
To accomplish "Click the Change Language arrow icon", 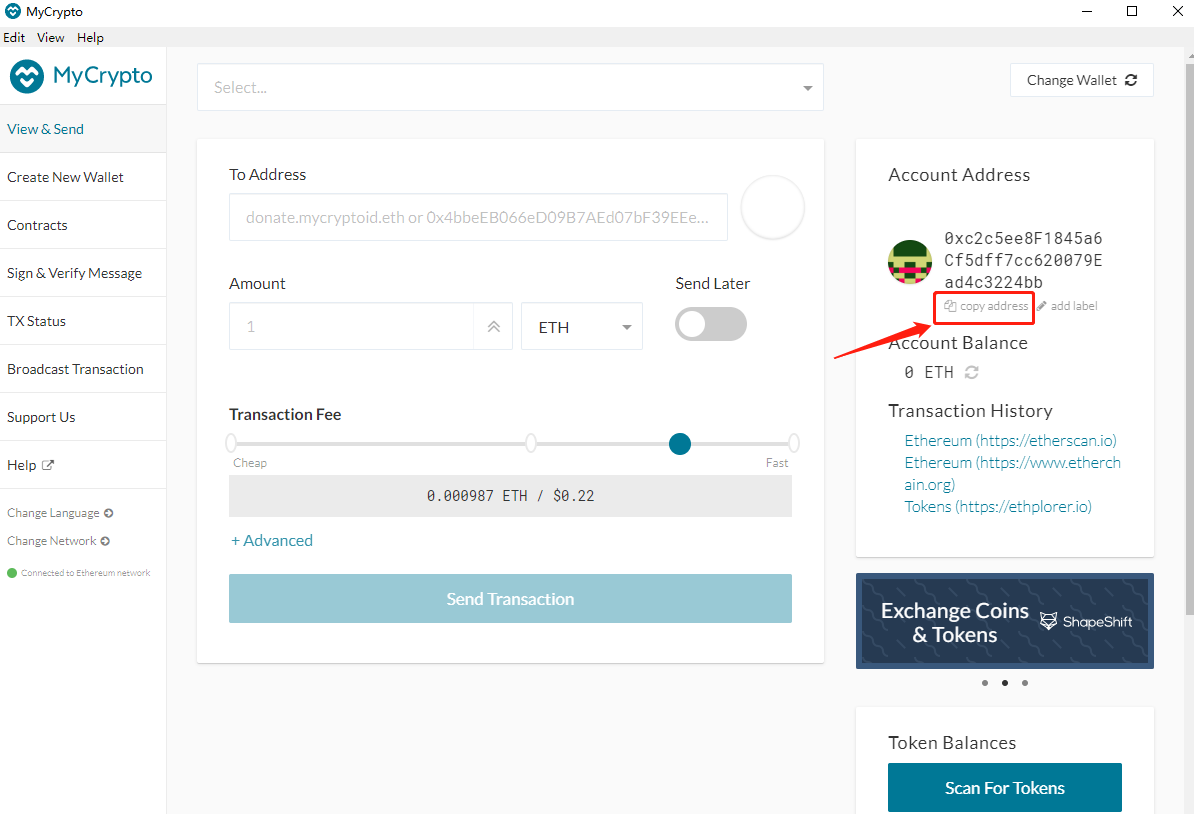I will coord(109,513).
